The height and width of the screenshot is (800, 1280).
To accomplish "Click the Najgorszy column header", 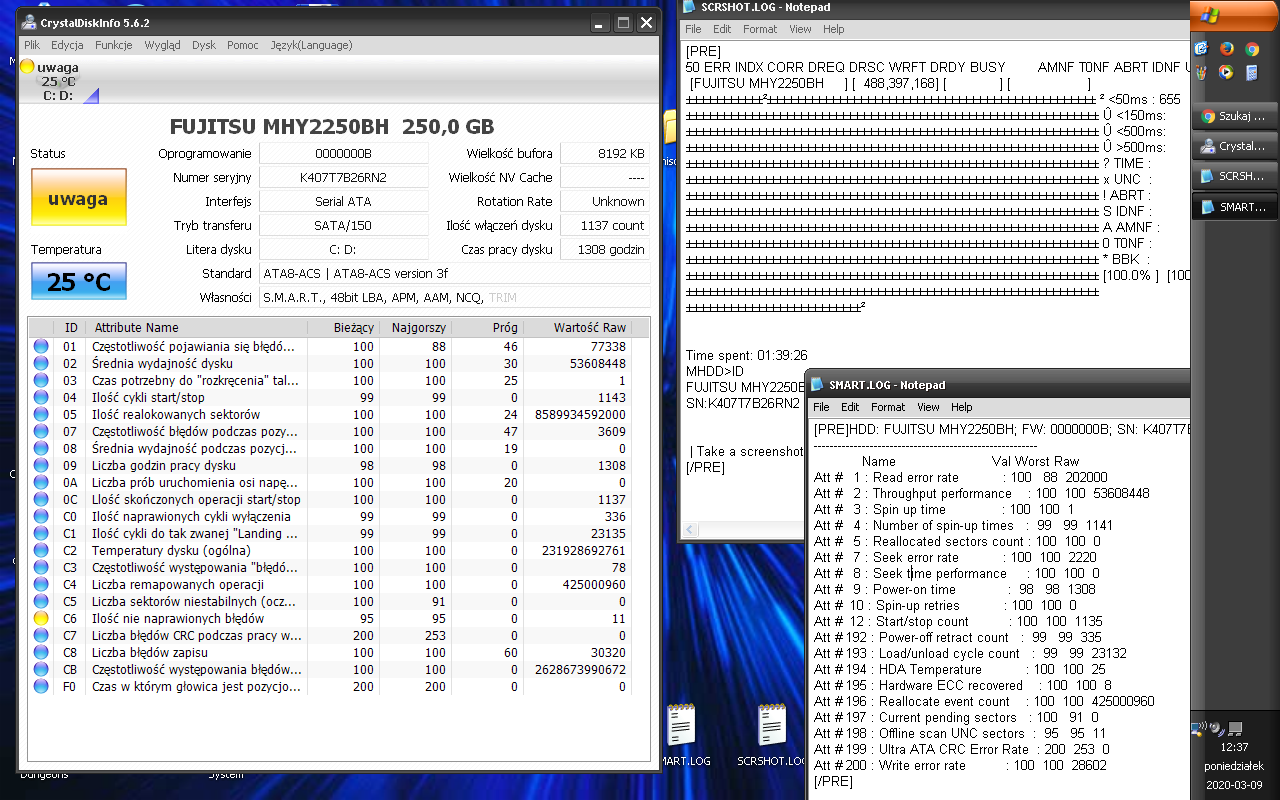I will pos(415,327).
